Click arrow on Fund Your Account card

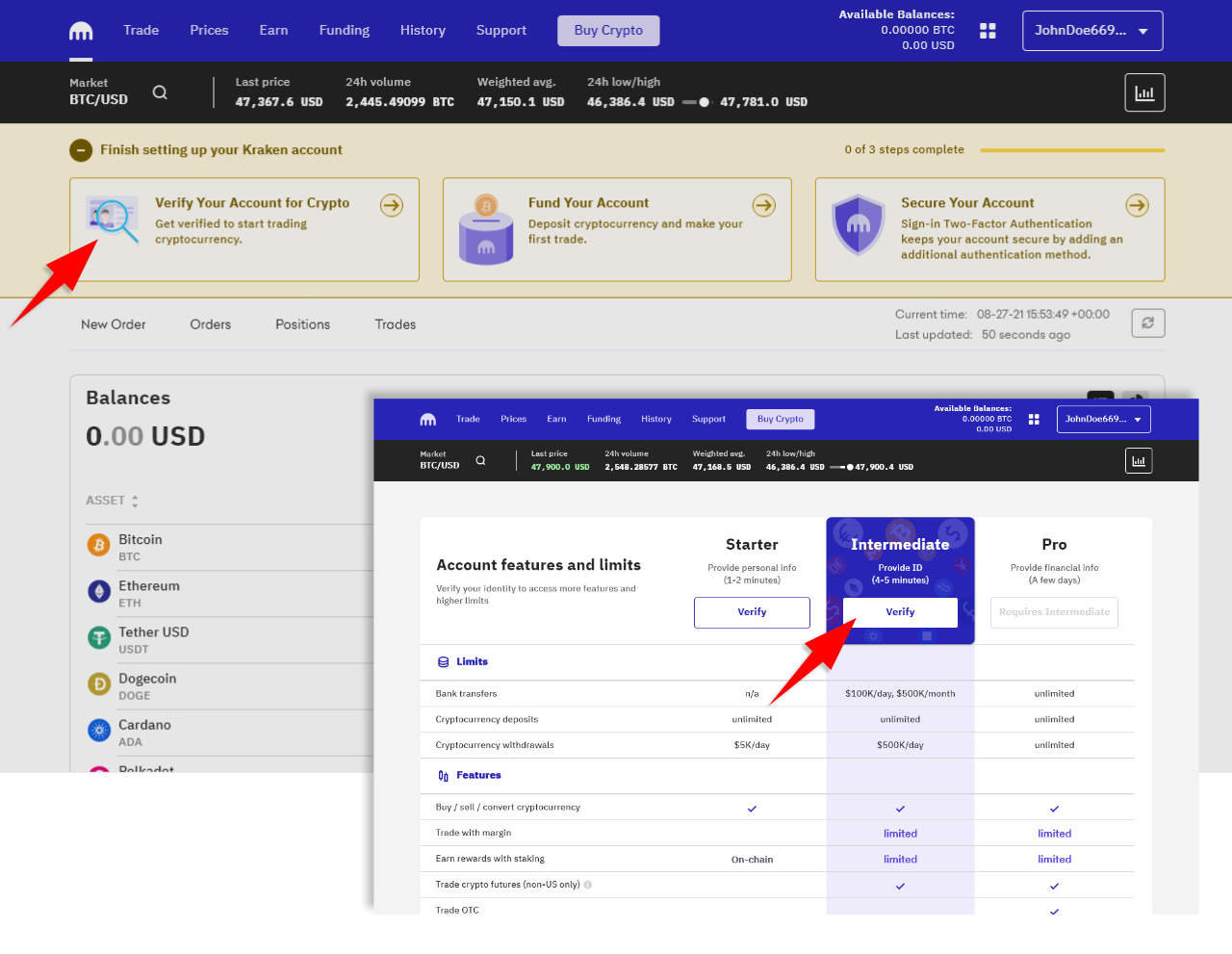[x=764, y=205]
